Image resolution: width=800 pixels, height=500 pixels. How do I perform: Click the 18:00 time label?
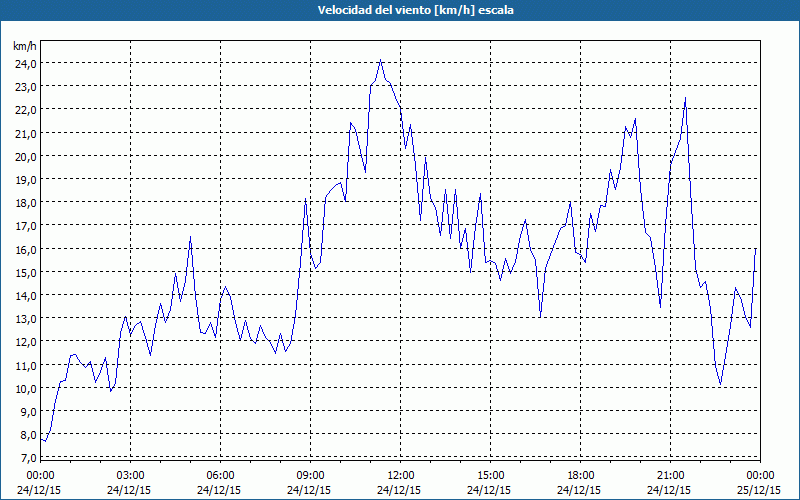pyautogui.click(x=581, y=476)
